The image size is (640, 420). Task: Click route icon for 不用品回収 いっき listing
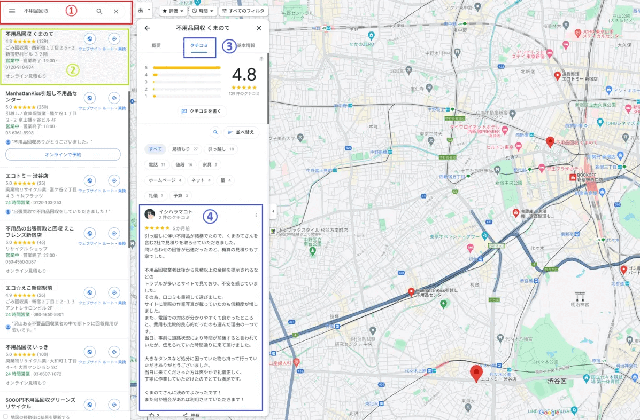[114, 352]
